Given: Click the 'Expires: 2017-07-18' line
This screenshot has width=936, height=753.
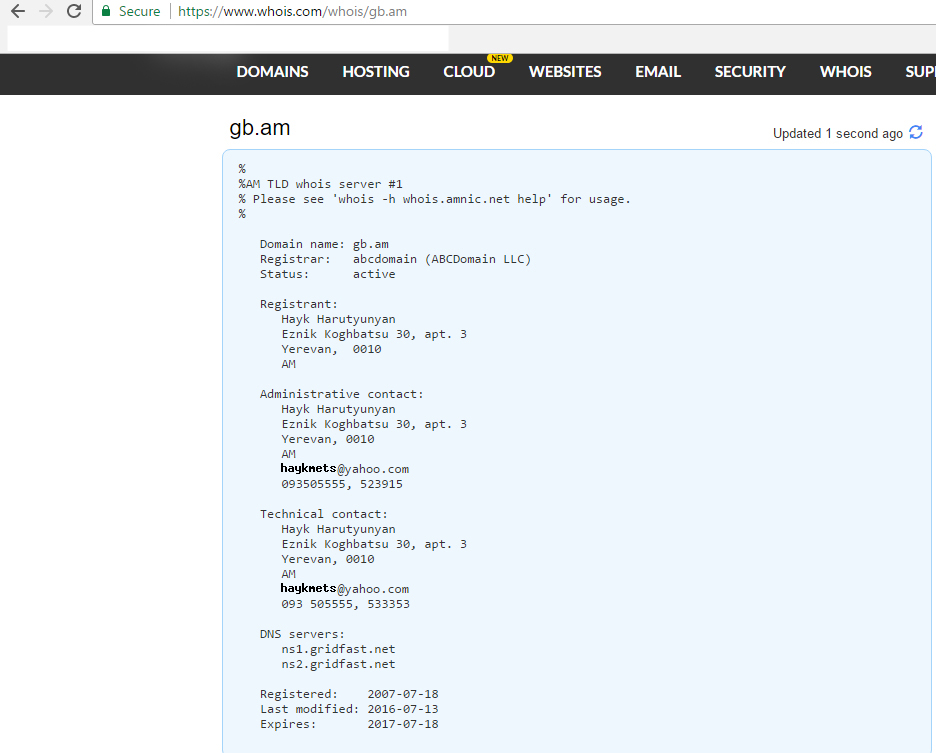Looking at the screenshot, I should pyautogui.click(x=349, y=724).
